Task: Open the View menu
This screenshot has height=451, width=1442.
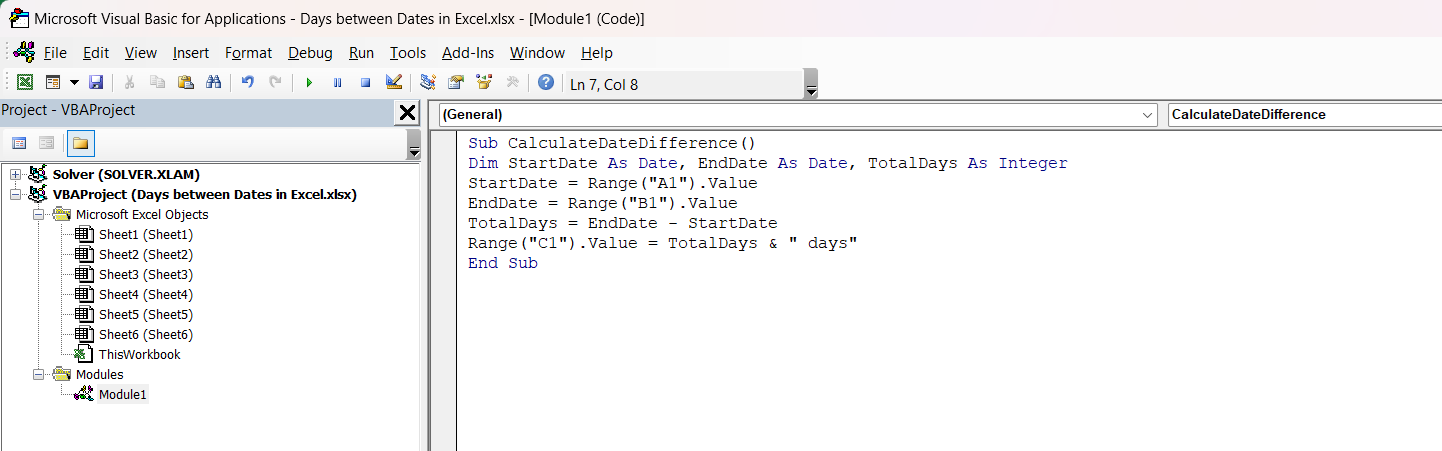Action: [141, 53]
